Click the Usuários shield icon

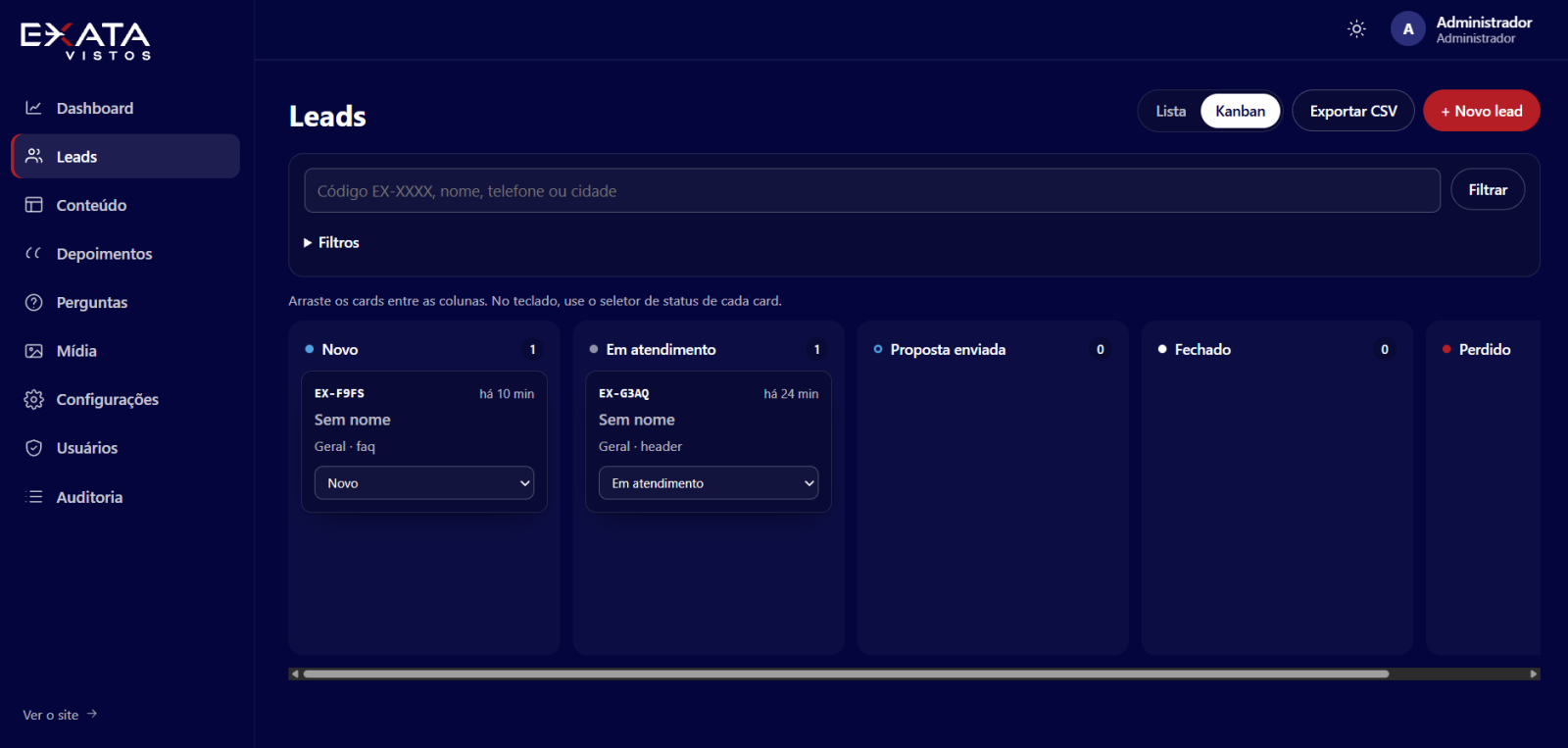(33, 448)
